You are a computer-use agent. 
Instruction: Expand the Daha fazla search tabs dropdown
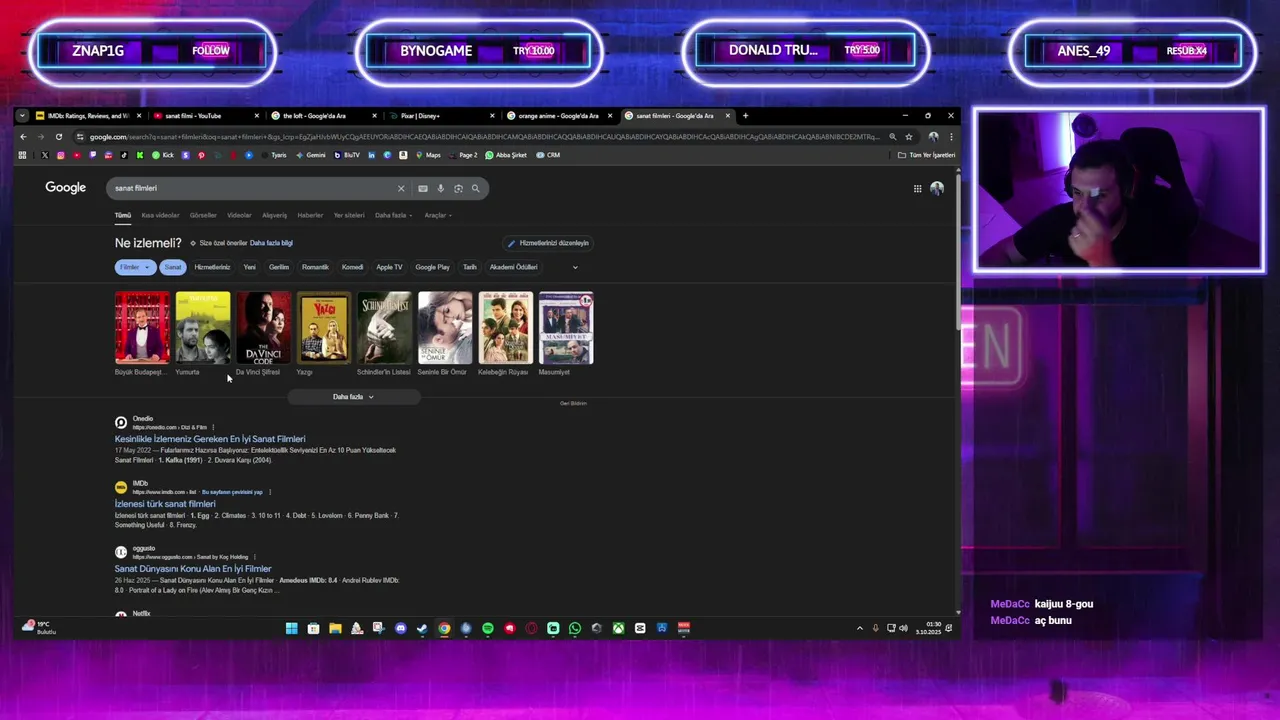point(393,215)
